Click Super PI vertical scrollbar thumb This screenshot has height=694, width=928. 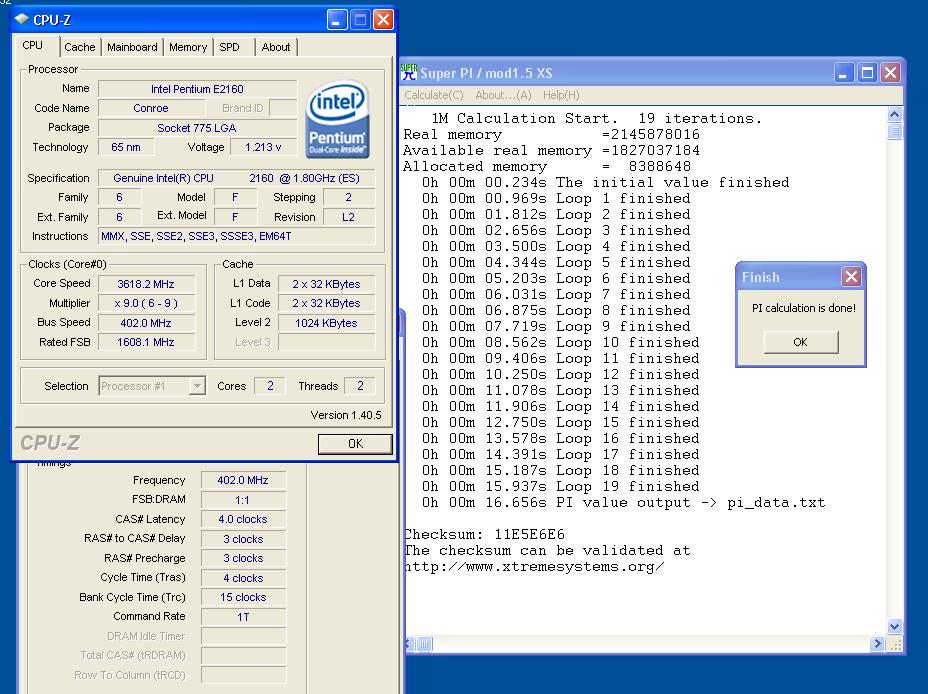click(x=895, y=131)
